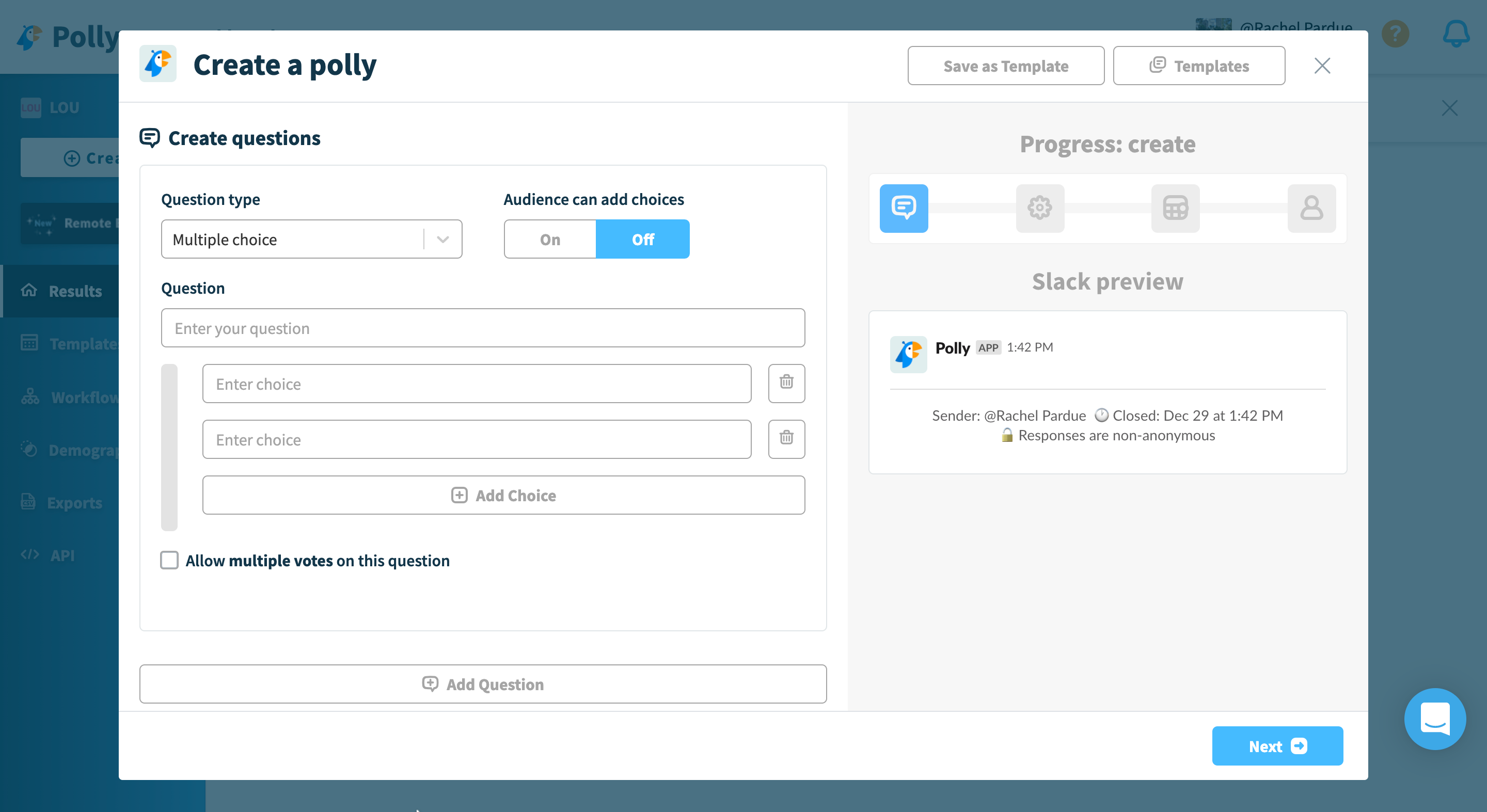Check Allow multiple votes on this question
Image resolution: width=1487 pixels, height=812 pixels.
pyautogui.click(x=169, y=560)
